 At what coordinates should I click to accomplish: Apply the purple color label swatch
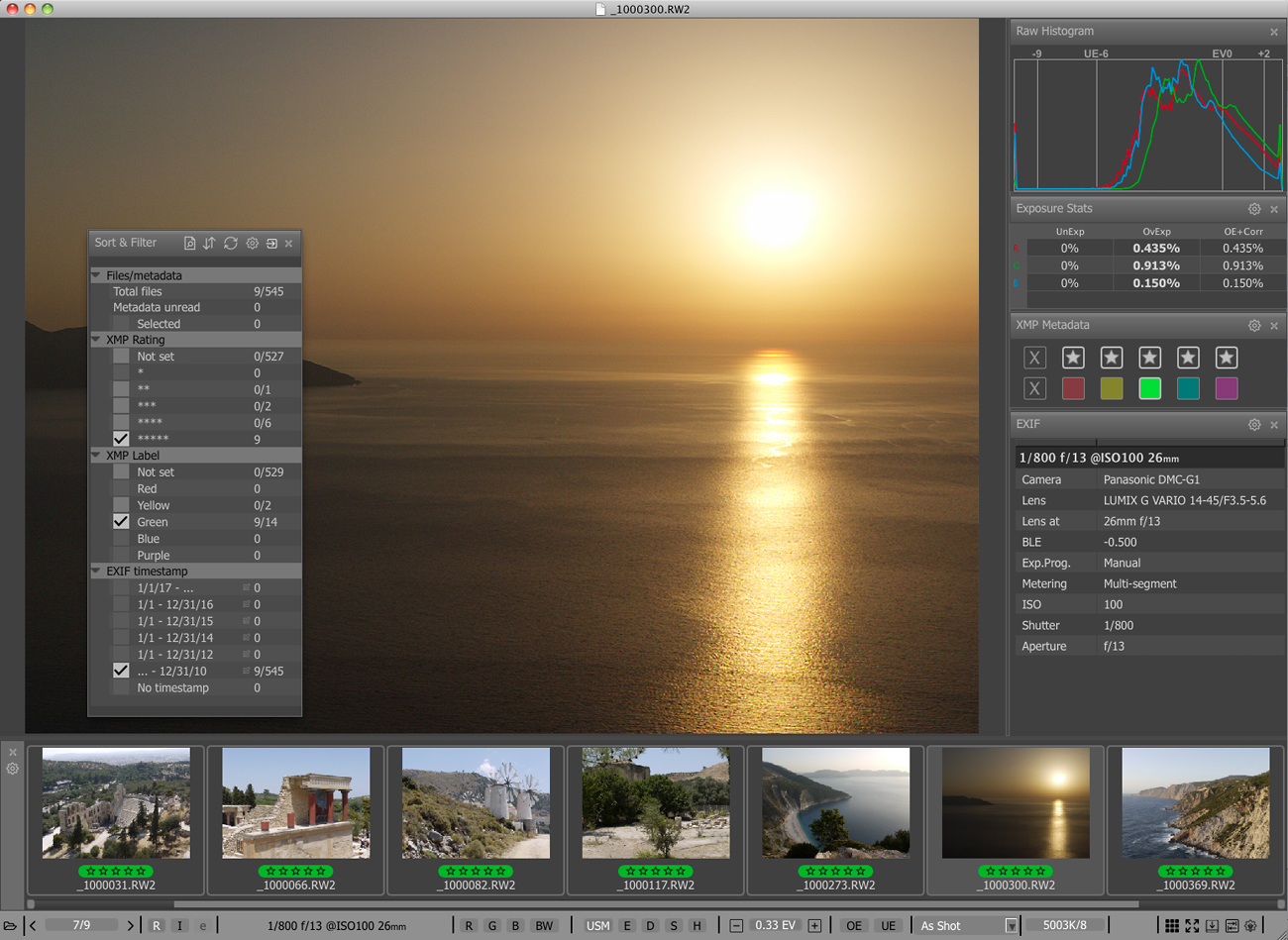pos(1226,388)
